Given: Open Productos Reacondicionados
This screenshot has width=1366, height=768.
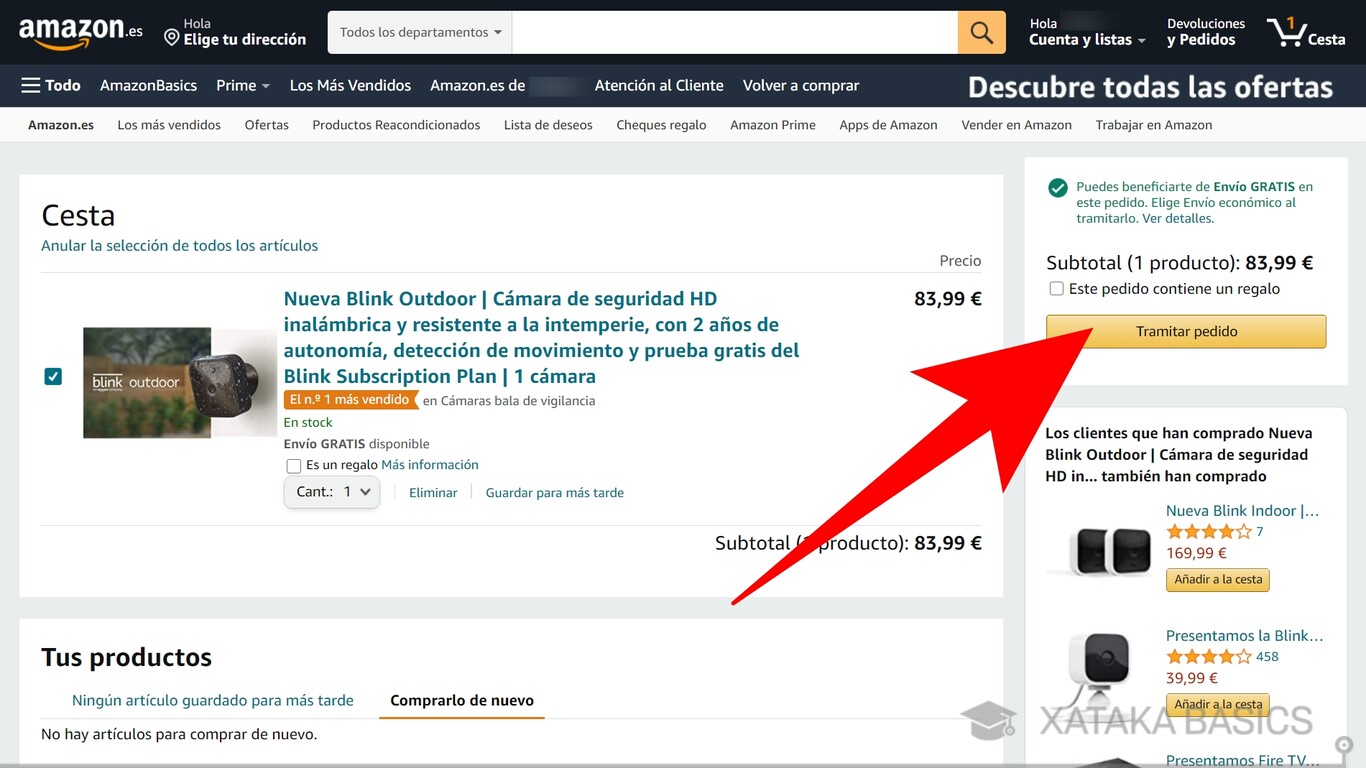Looking at the screenshot, I should [x=396, y=125].
